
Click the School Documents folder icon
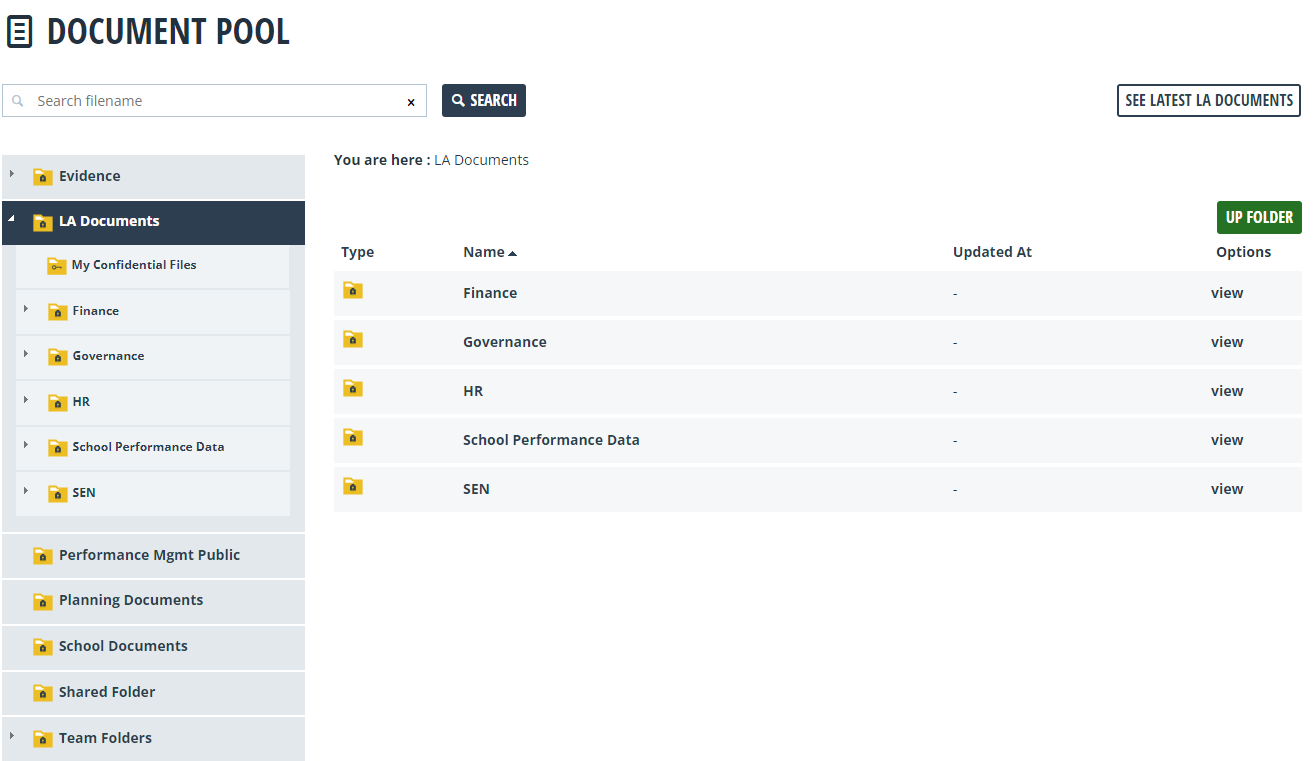(x=42, y=647)
